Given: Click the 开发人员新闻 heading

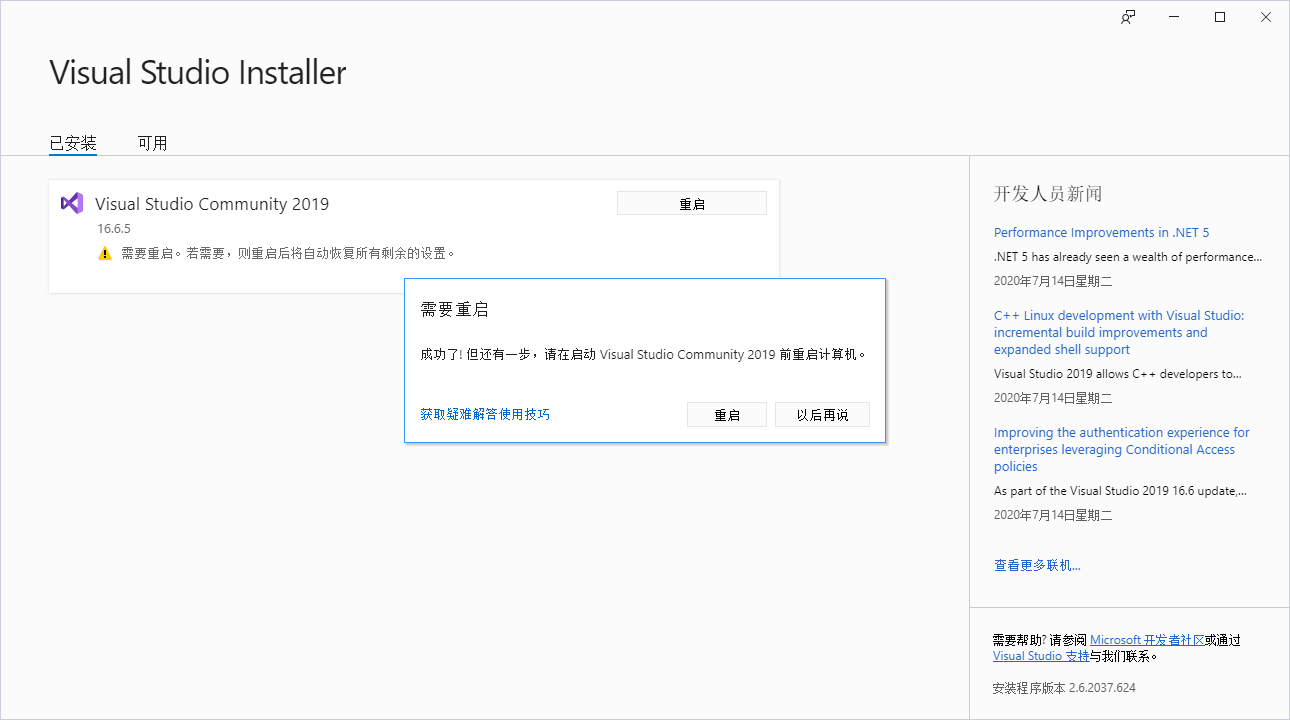Looking at the screenshot, I should (x=1048, y=194).
